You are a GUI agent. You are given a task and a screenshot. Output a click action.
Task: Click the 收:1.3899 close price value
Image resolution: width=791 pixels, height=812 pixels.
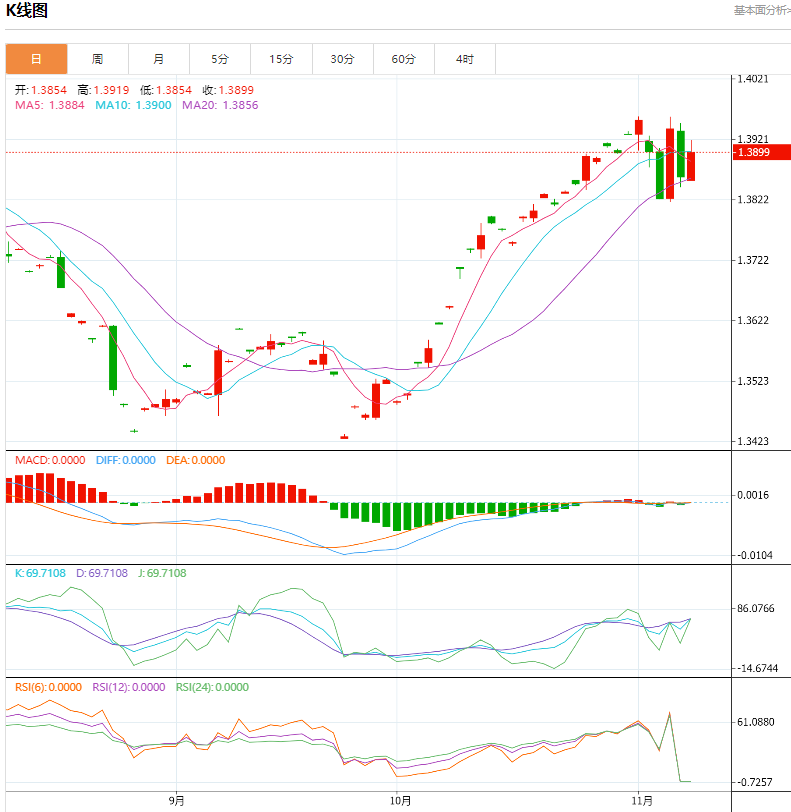(228, 90)
